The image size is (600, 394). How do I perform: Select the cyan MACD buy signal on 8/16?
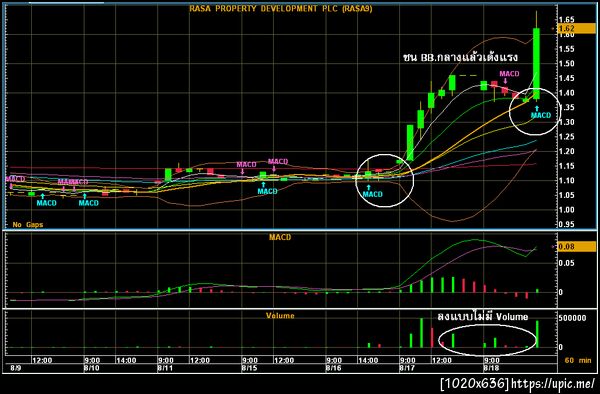372,191
